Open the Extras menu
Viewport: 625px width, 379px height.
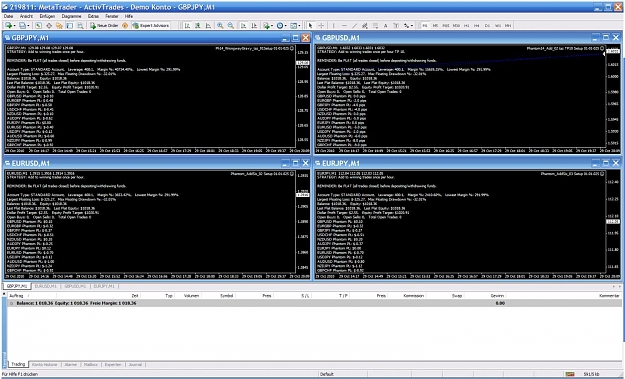pos(93,16)
